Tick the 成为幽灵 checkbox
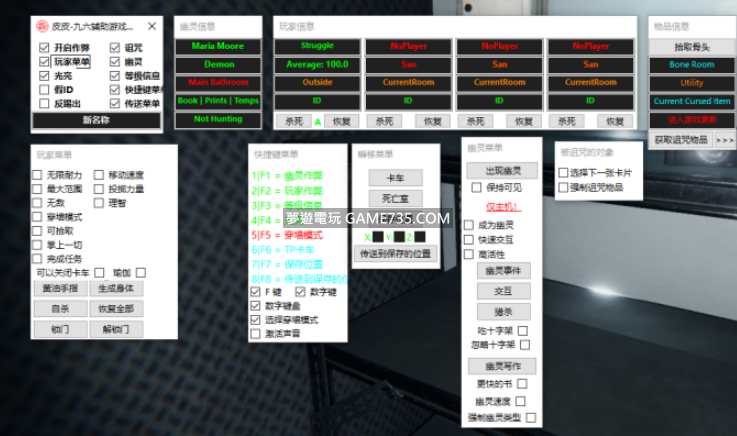 tap(469, 225)
